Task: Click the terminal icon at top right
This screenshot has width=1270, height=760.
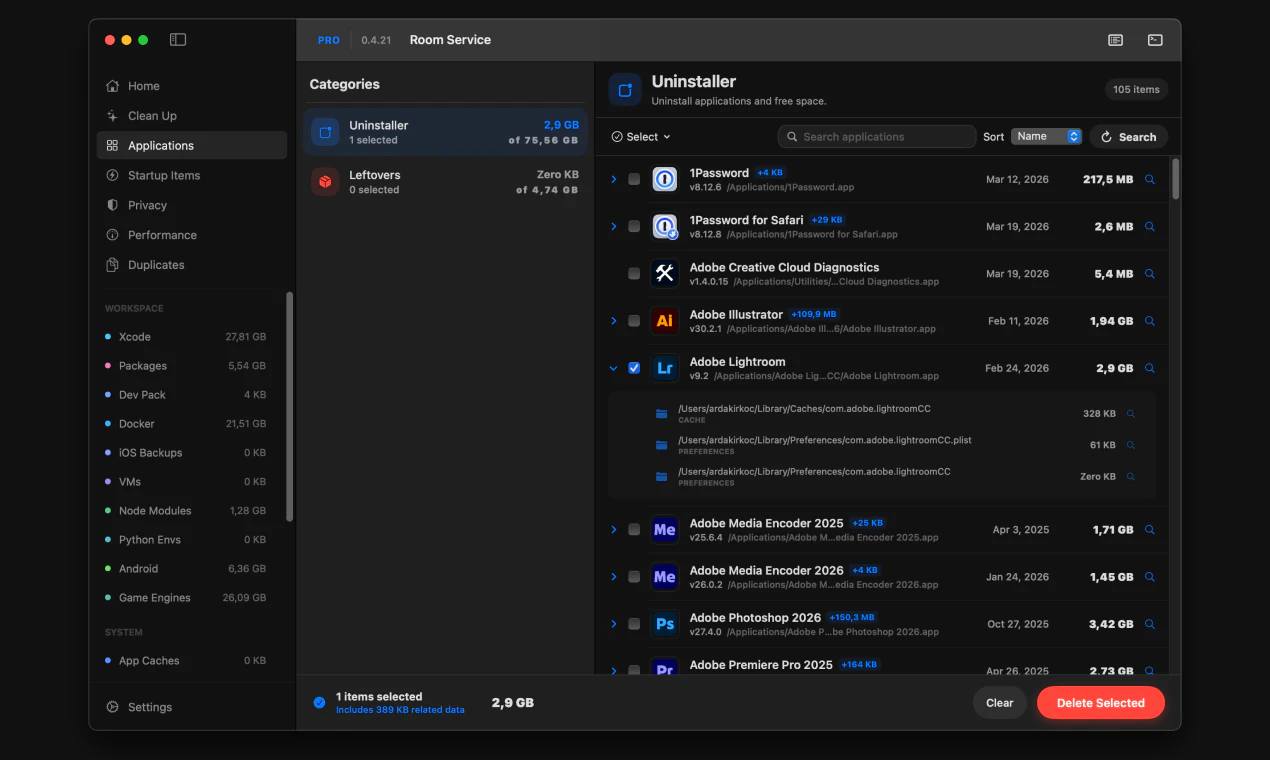Action: click(1155, 40)
